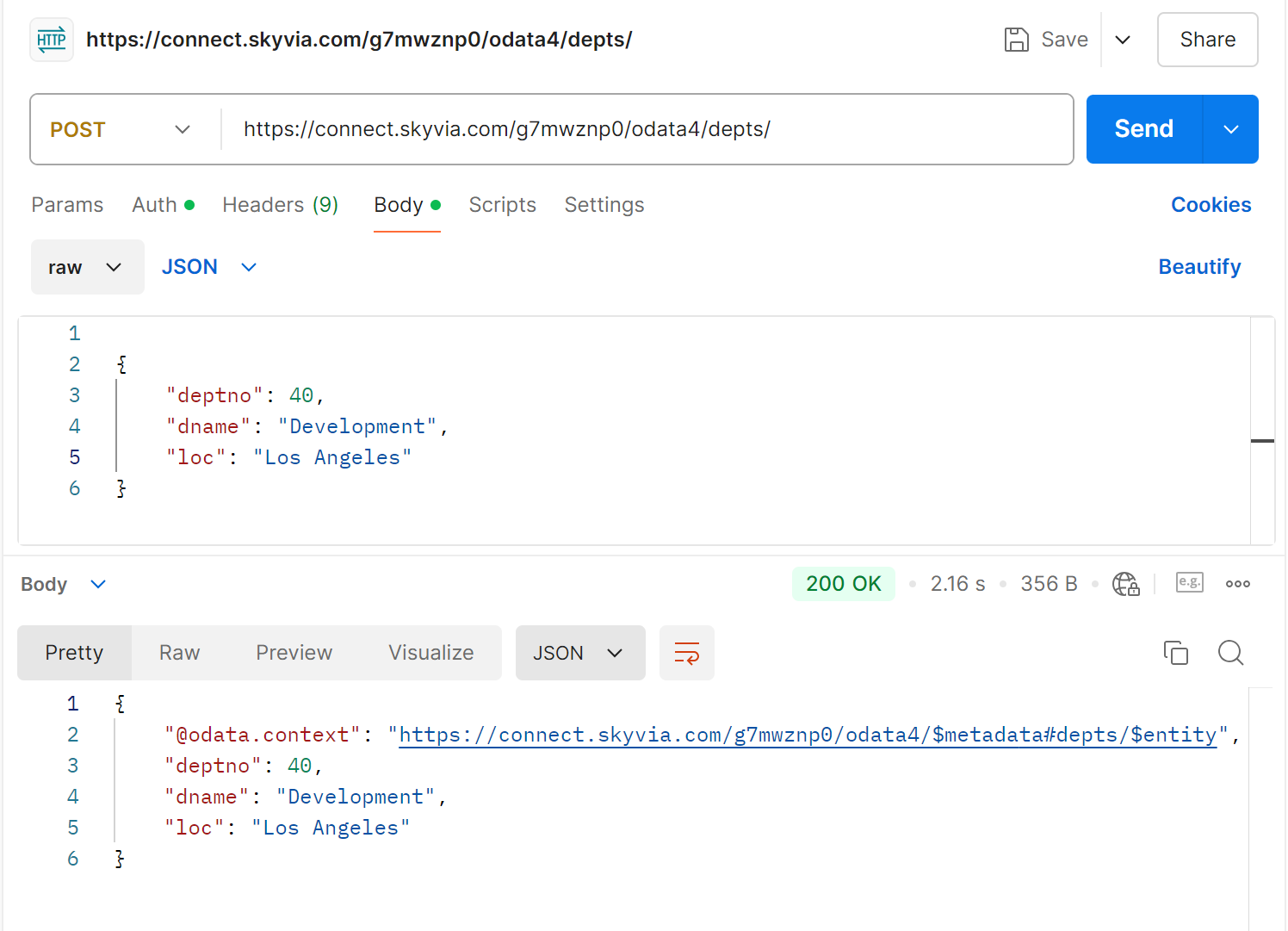This screenshot has width=1288, height=931.
Task: Click the Save label text
Action: (1064, 40)
